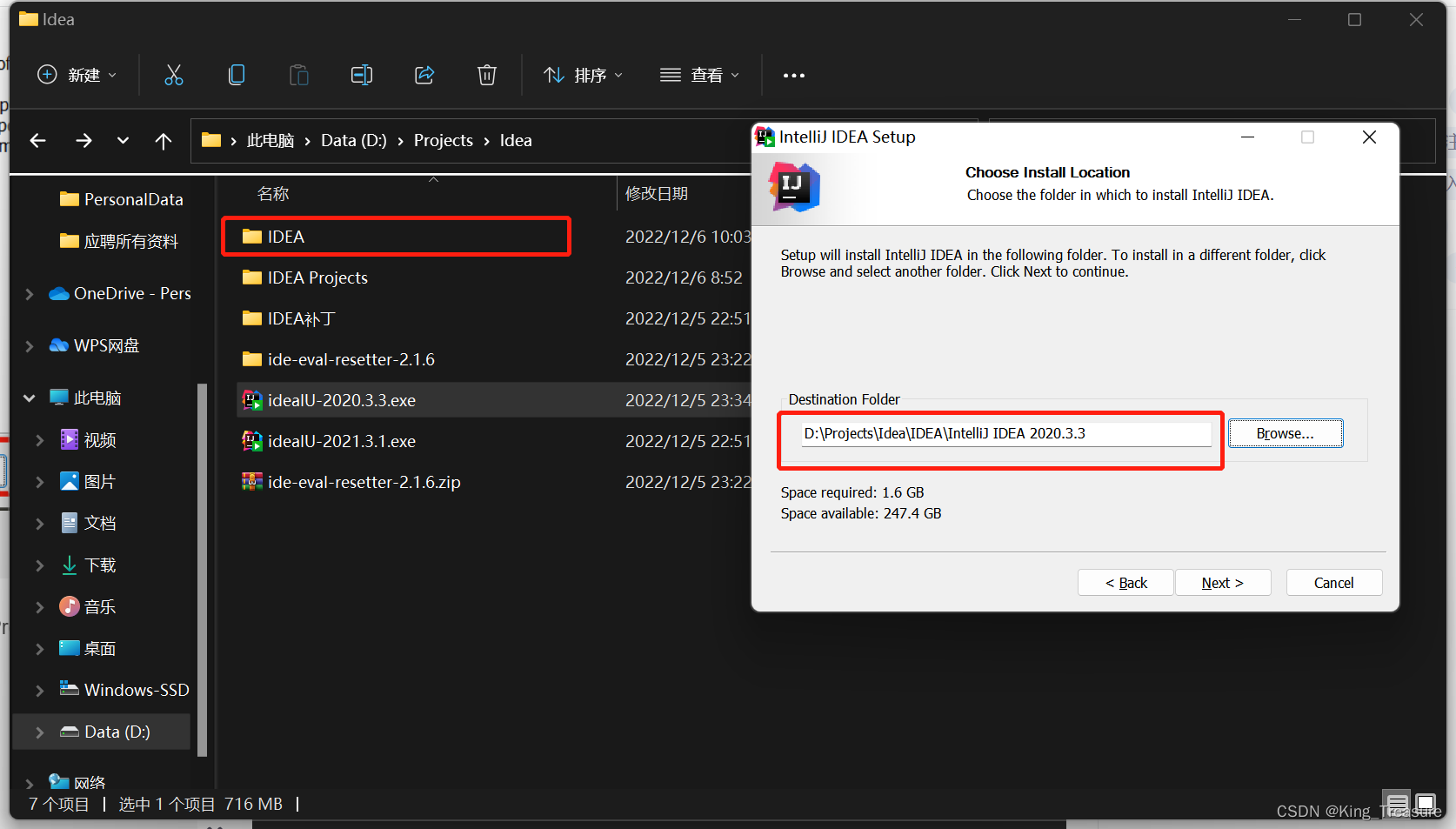1456x829 pixels.
Task: Click the 视频 videos icon in sidebar
Action: pos(70,440)
